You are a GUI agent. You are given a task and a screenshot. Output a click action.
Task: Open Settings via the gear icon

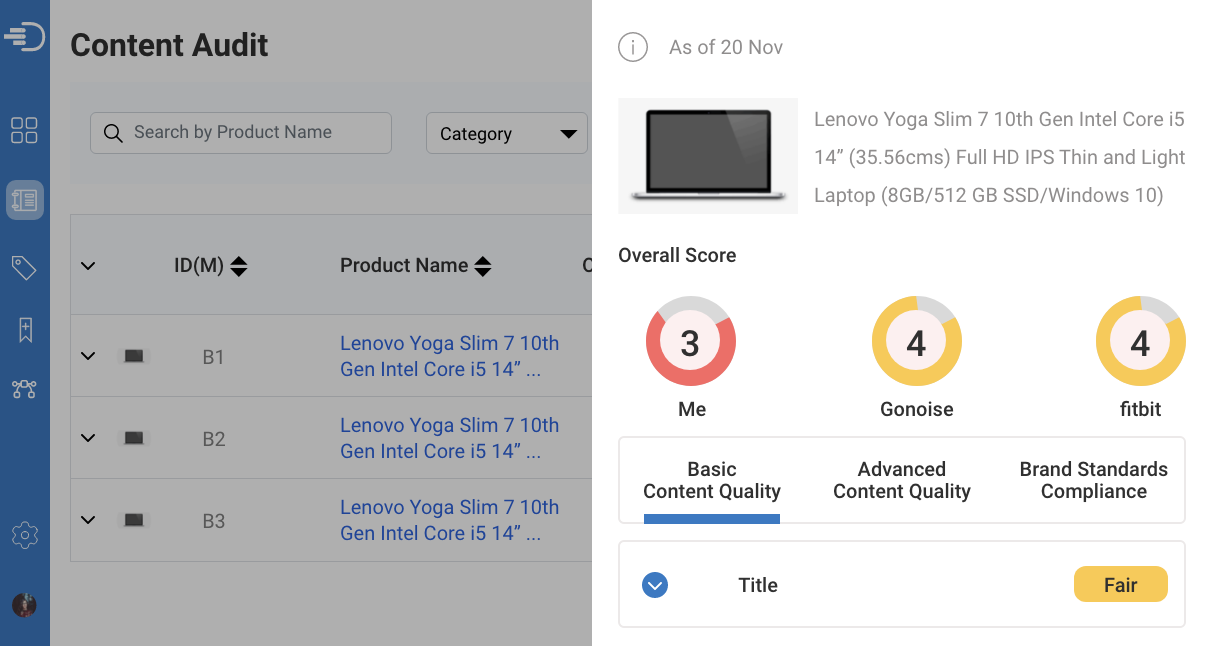pyautogui.click(x=24, y=535)
